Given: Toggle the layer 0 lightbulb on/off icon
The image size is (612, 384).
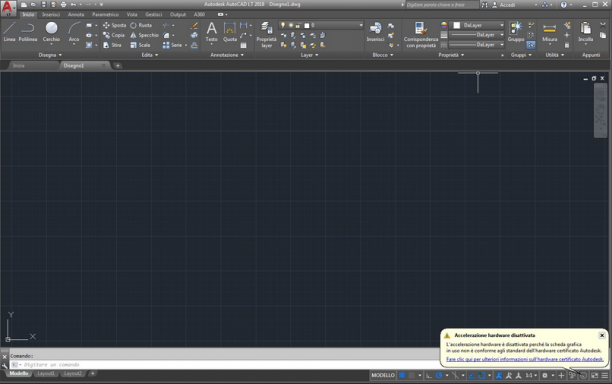Looking at the screenshot, I should tap(283, 25).
